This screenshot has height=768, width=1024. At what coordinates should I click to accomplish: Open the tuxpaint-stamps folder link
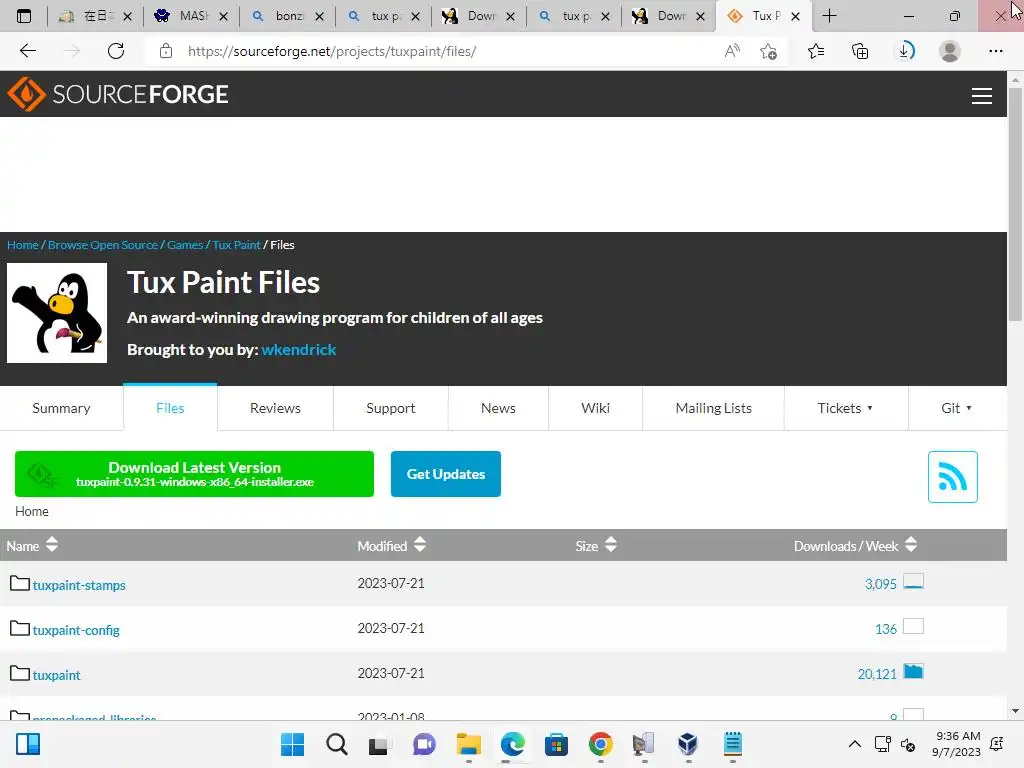(79, 585)
